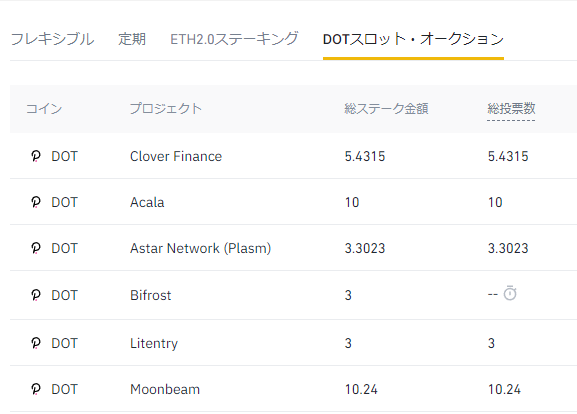Click the timer icon in Bifrost row
Image resolution: width=577 pixels, height=414 pixels.
click(510, 293)
